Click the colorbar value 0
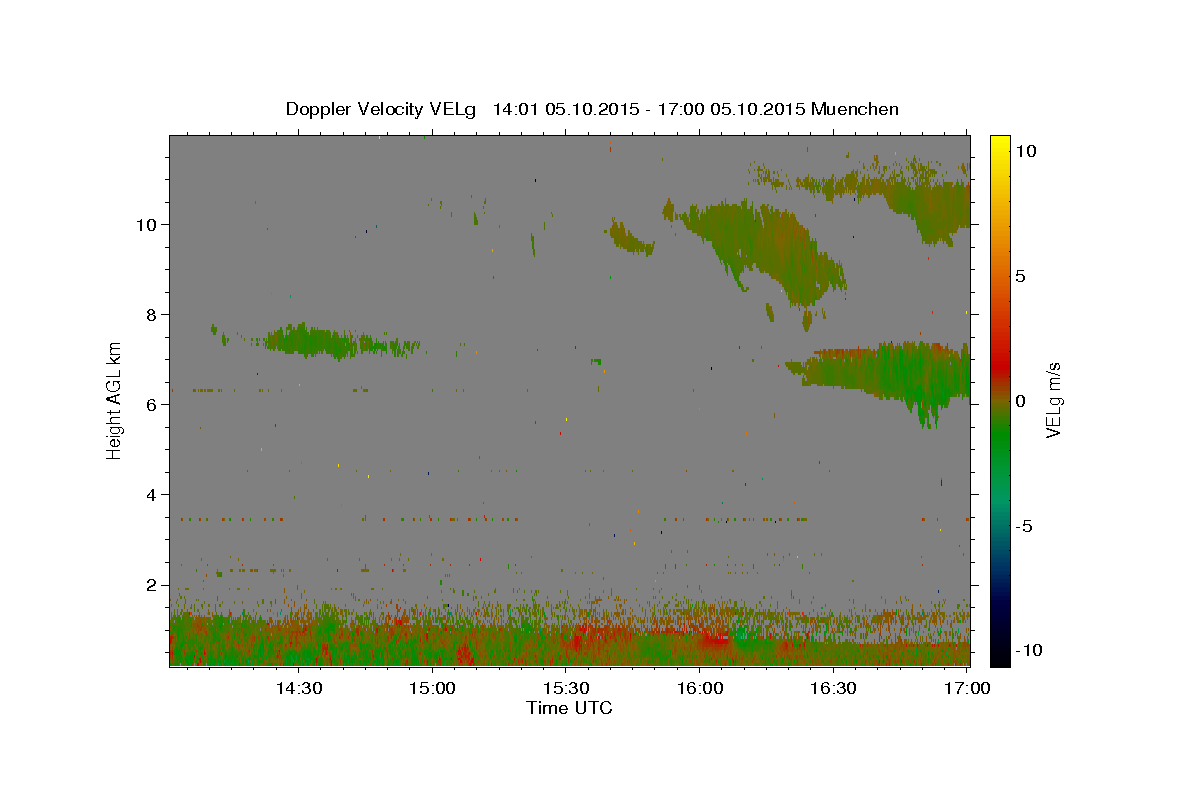 (1020, 401)
